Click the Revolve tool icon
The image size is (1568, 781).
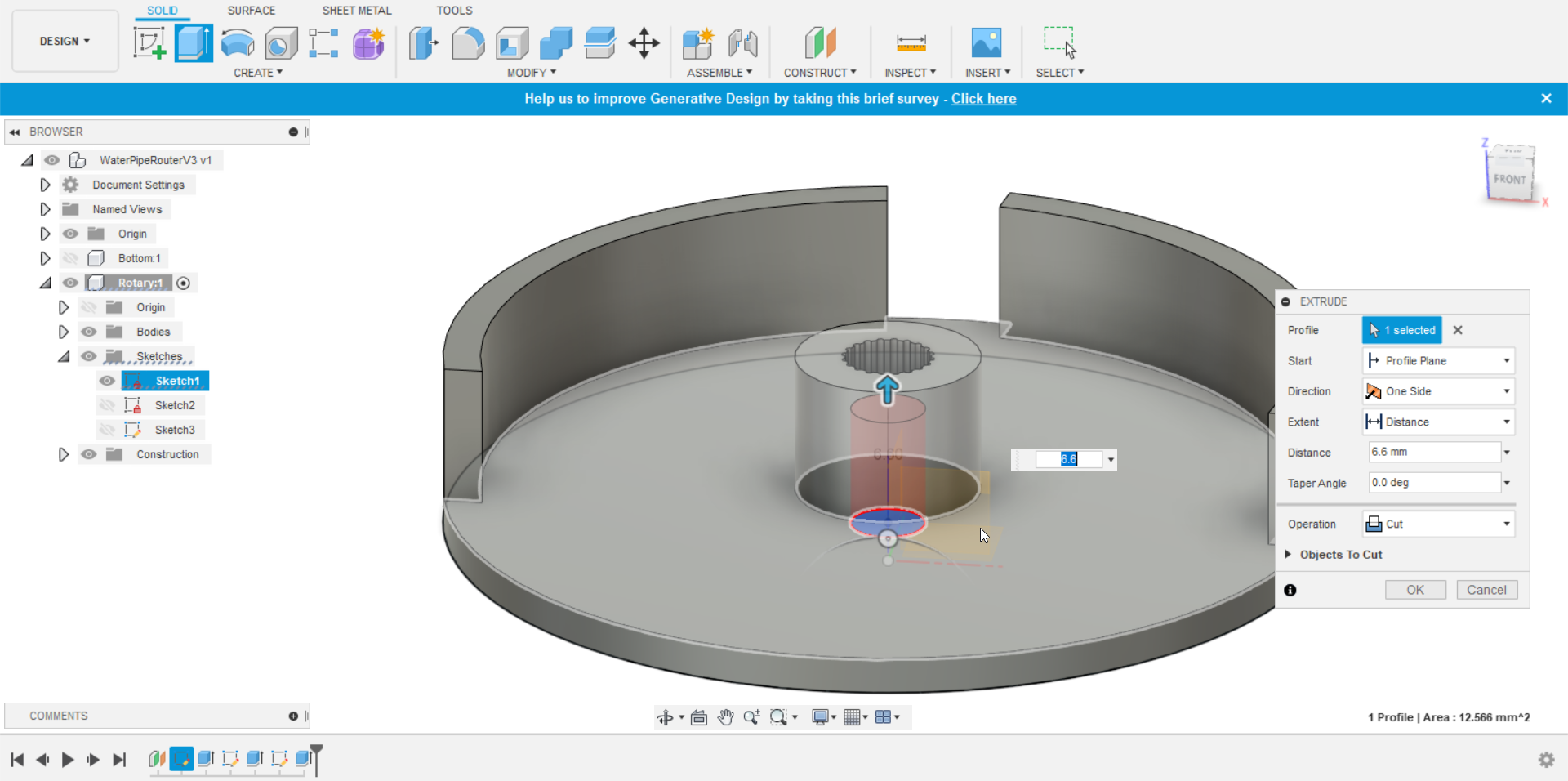pos(238,43)
